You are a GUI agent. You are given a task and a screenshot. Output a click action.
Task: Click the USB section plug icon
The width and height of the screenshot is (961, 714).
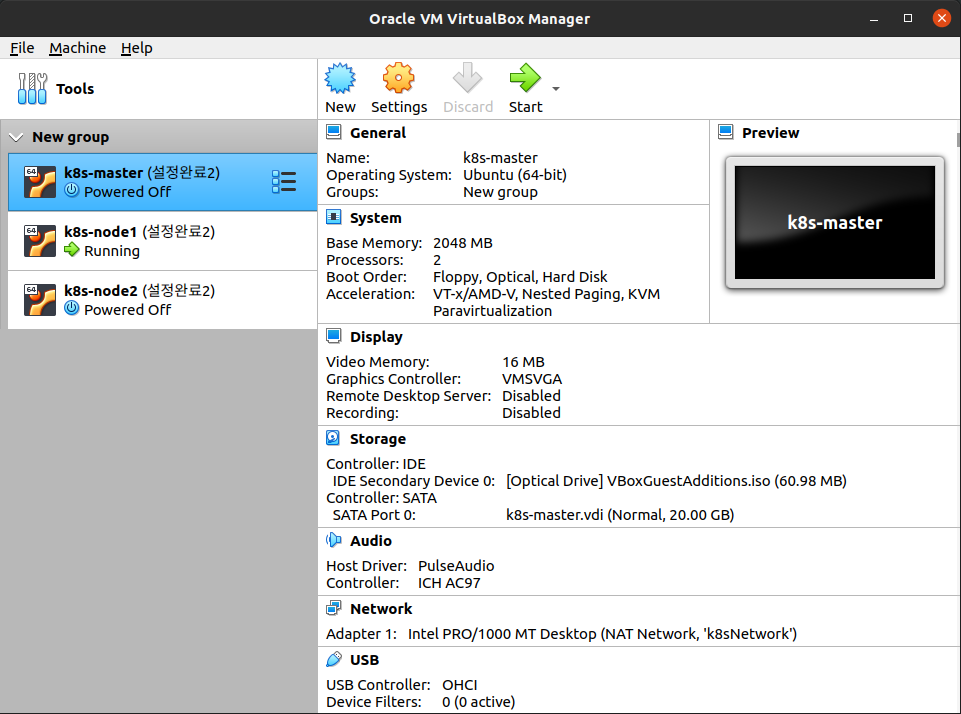333,659
